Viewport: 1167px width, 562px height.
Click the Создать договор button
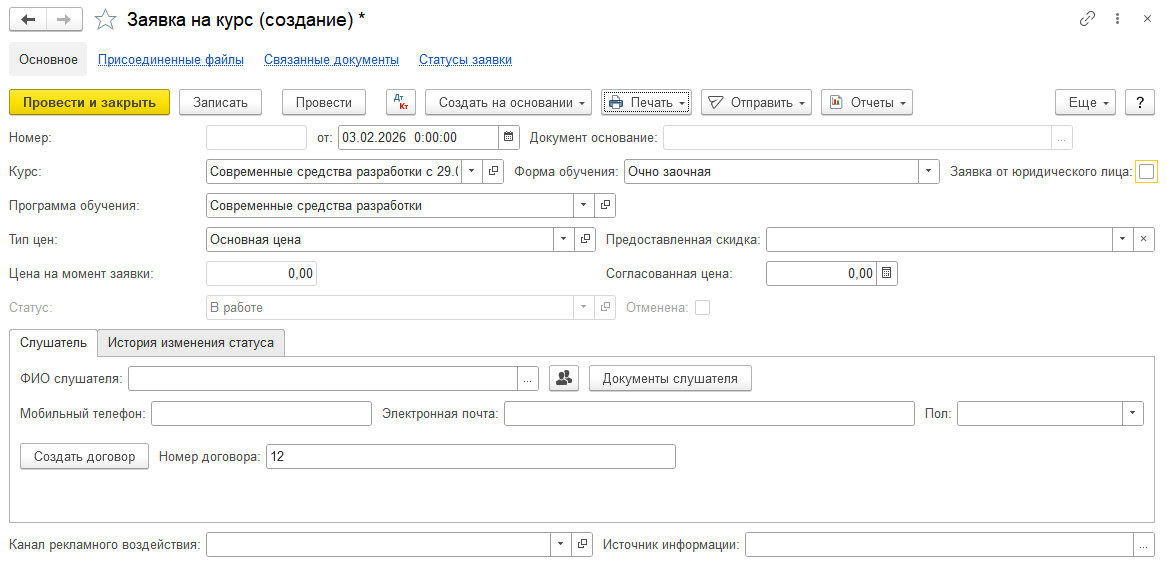[84, 456]
